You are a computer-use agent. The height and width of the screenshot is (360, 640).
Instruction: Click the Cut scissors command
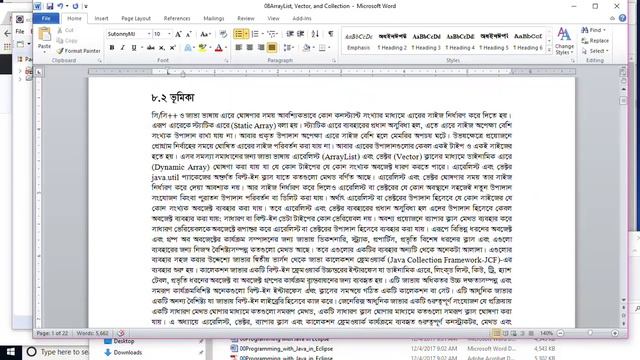pos(65,30)
